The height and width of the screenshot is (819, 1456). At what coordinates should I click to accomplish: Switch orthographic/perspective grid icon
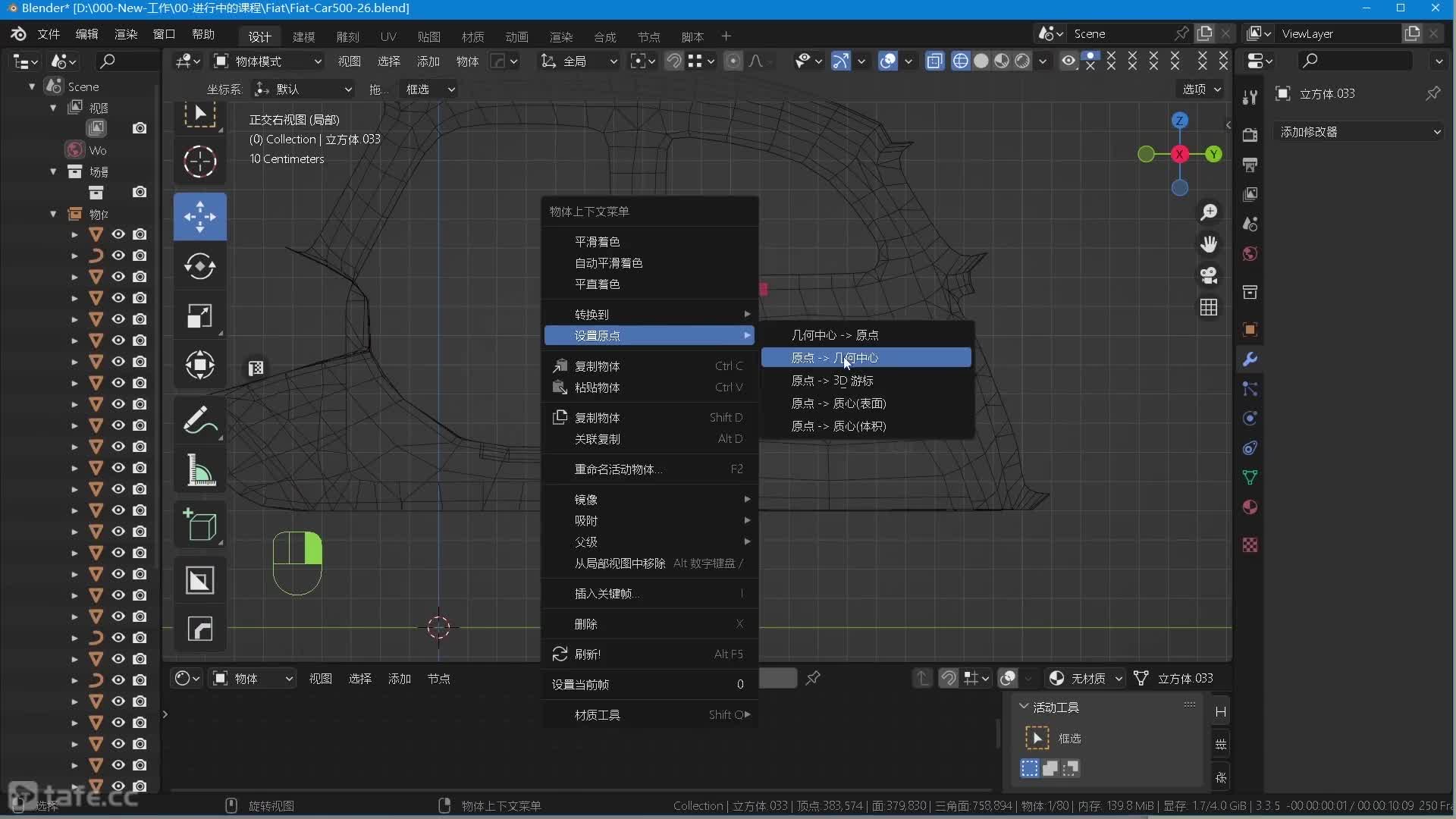click(1209, 307)
